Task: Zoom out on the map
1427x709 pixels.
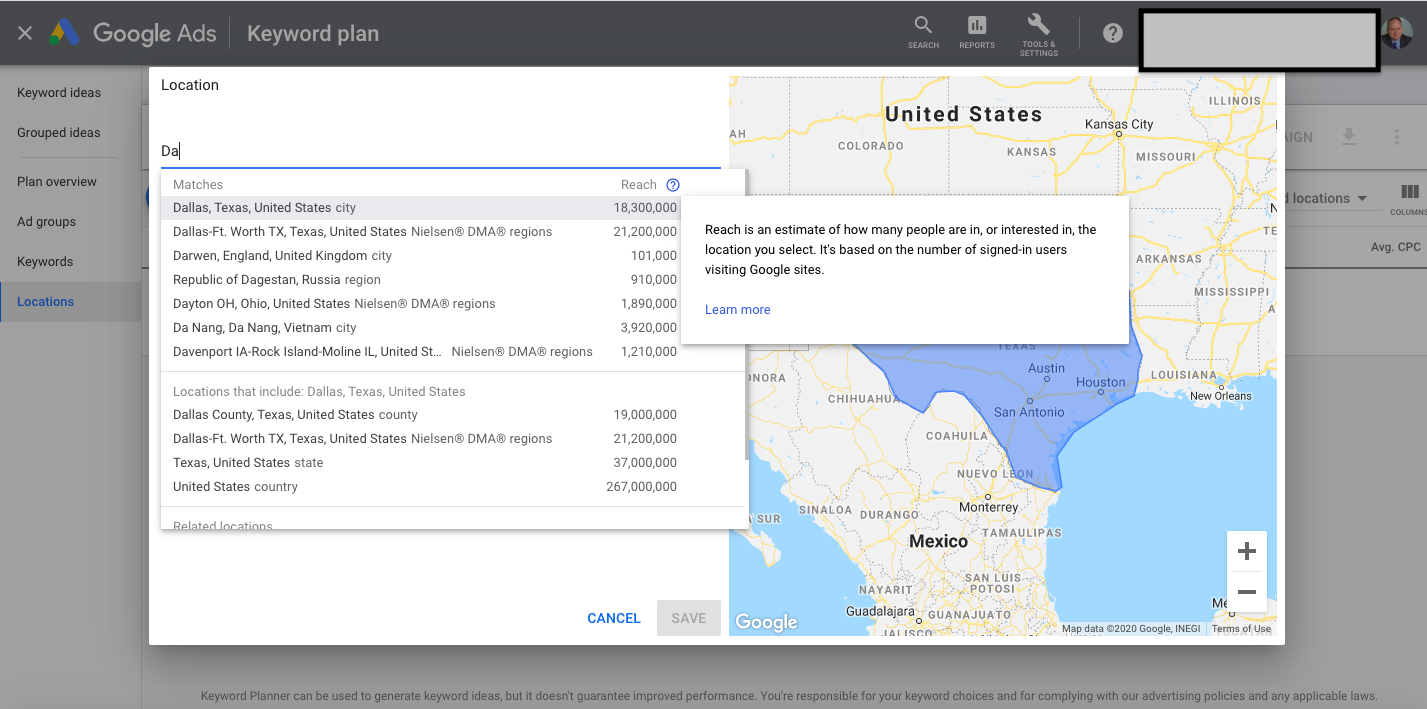Action: pos(1247,592)
